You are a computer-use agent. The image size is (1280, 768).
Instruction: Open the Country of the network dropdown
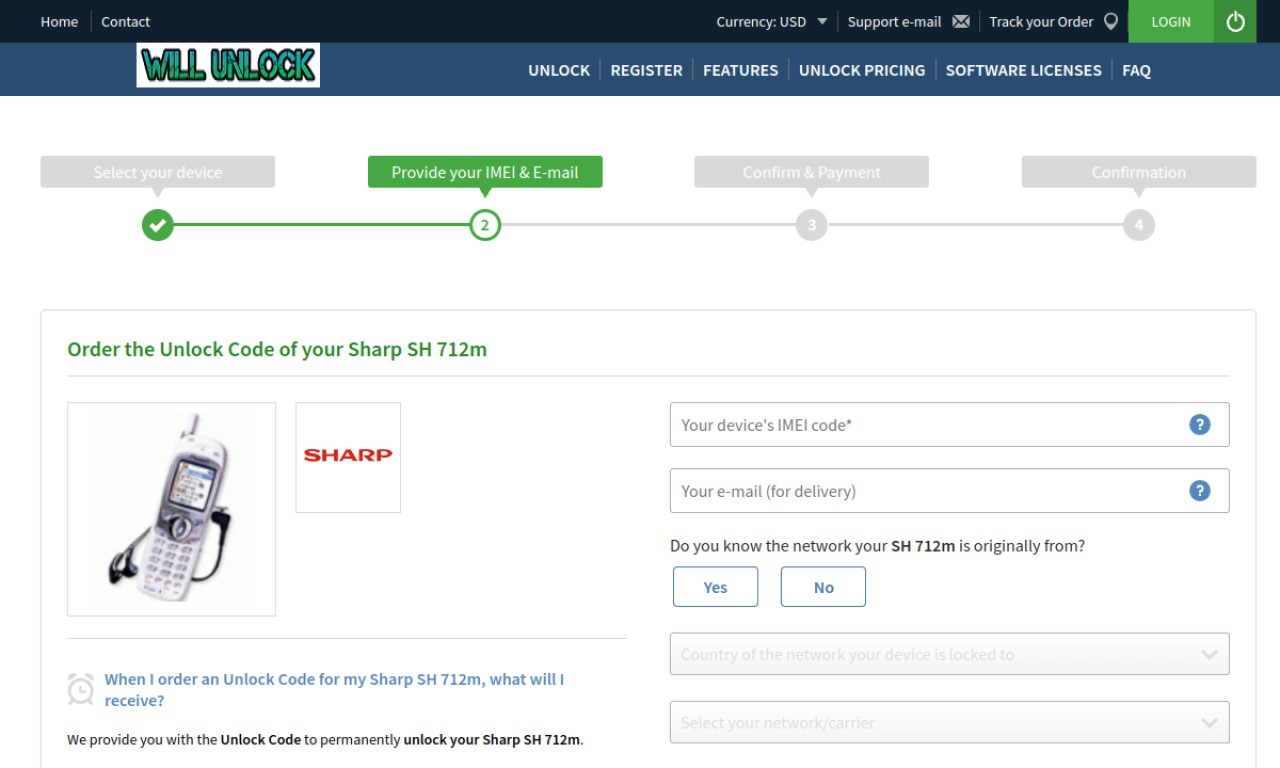pyautogui.click(x=949, y=654)
